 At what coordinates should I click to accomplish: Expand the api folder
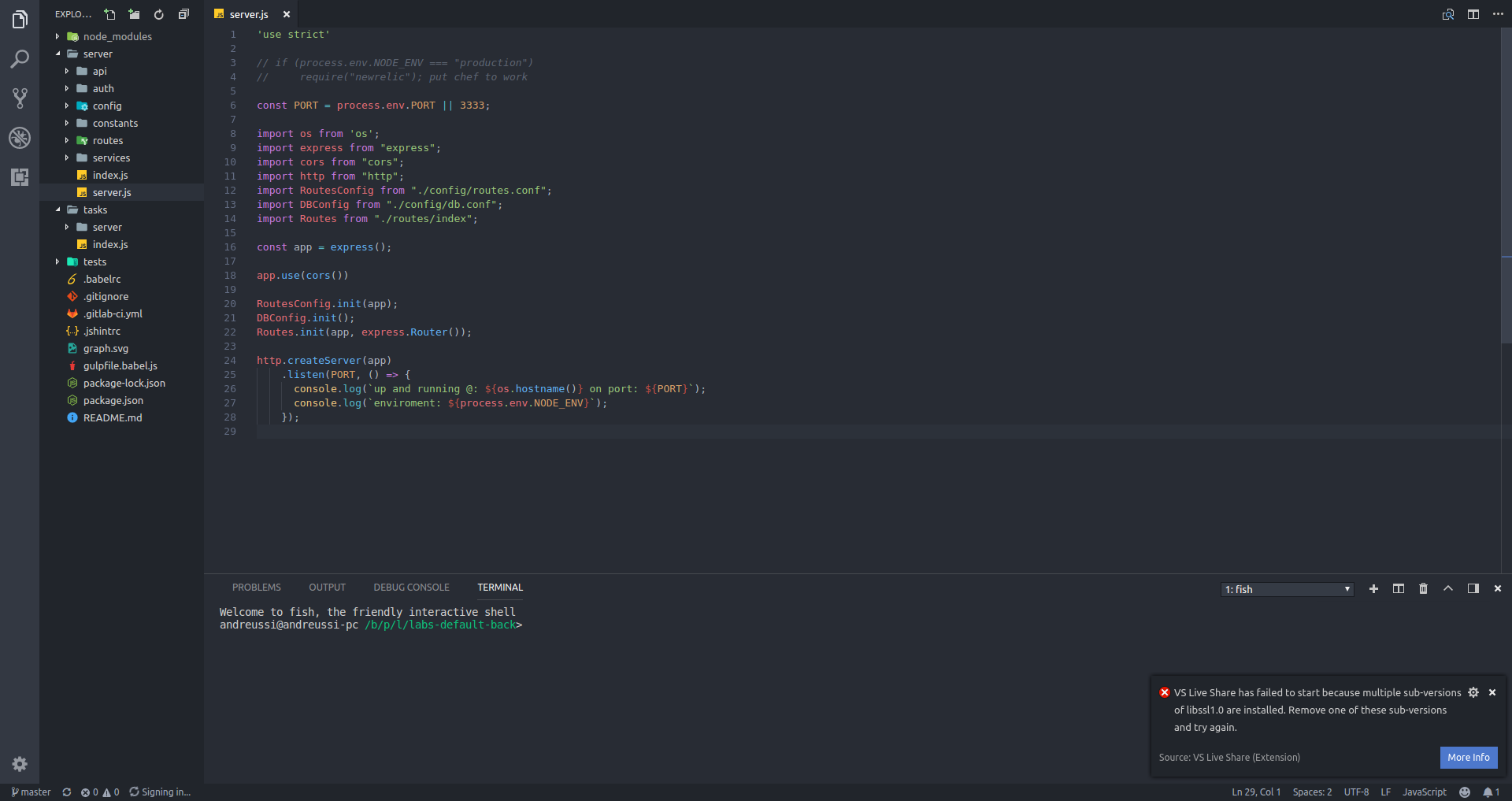point(122,71)
